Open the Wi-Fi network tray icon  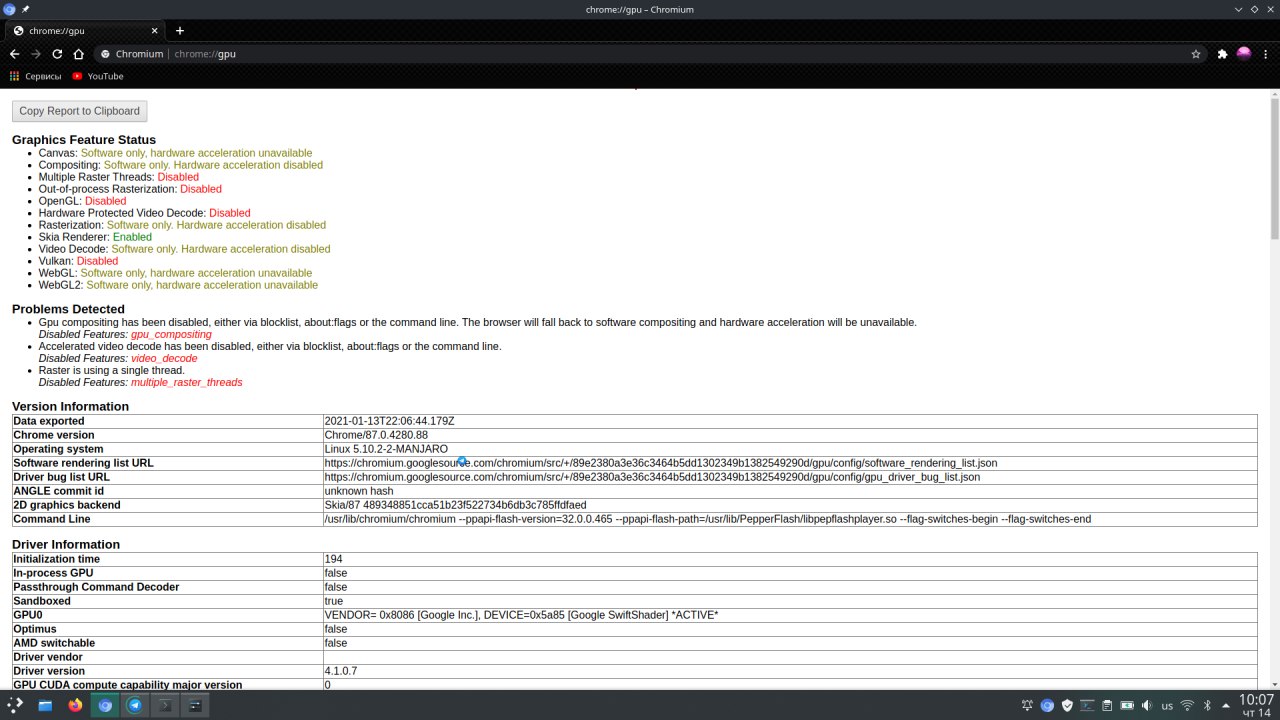(1187, 705)
